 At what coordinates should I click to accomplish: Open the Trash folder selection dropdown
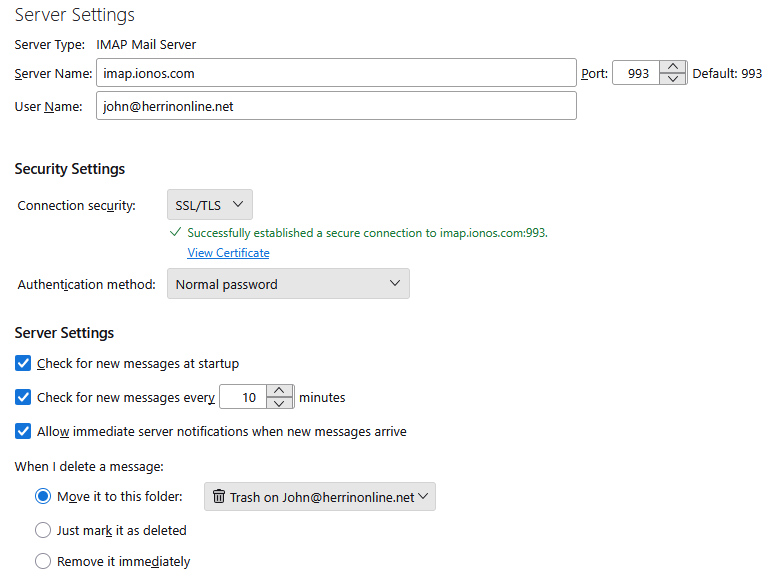pyautogui.click(x=319, y=497)
